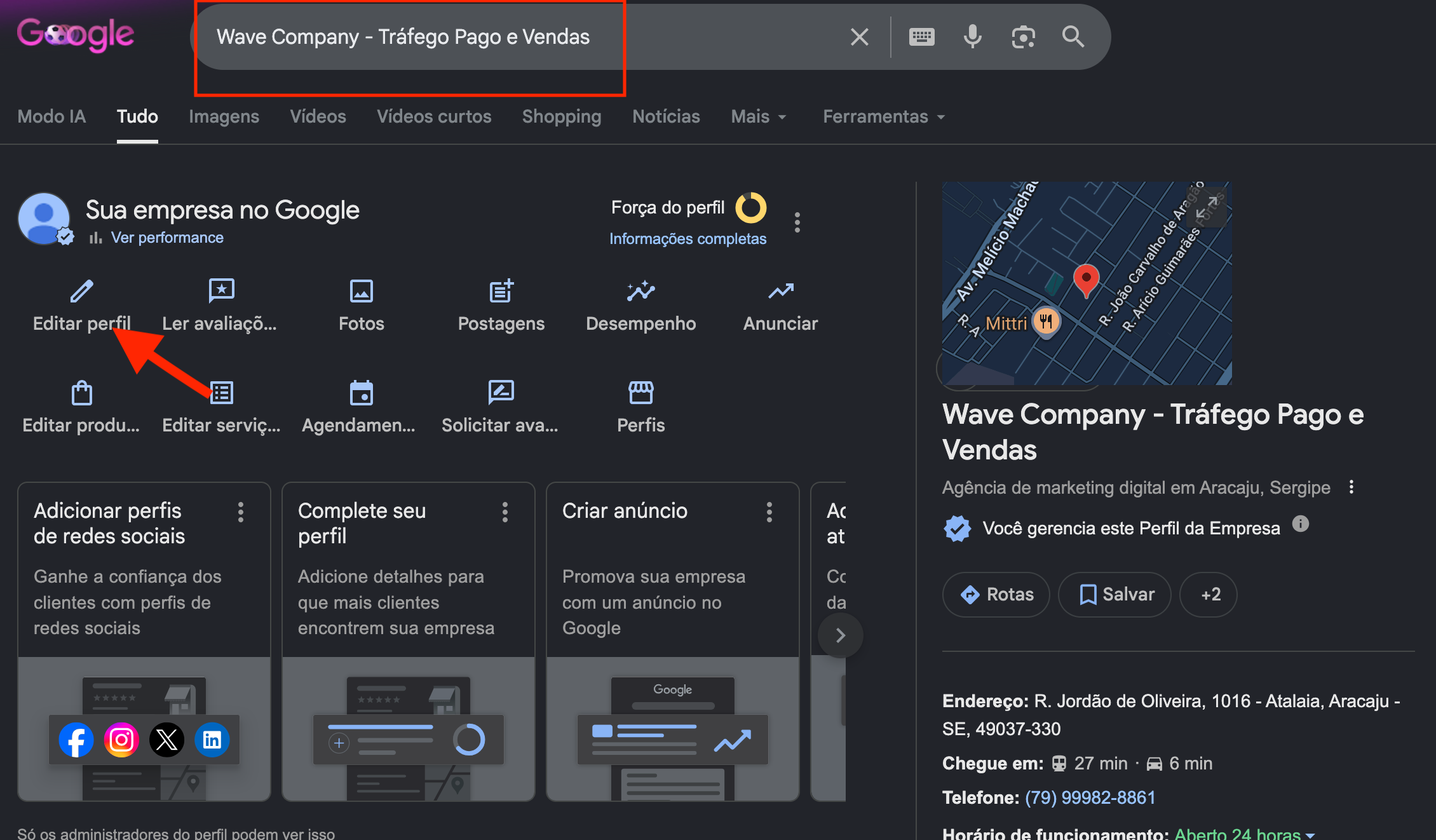Click the info icon beside profile management
1436x840 pixels.
(1301, 524)
